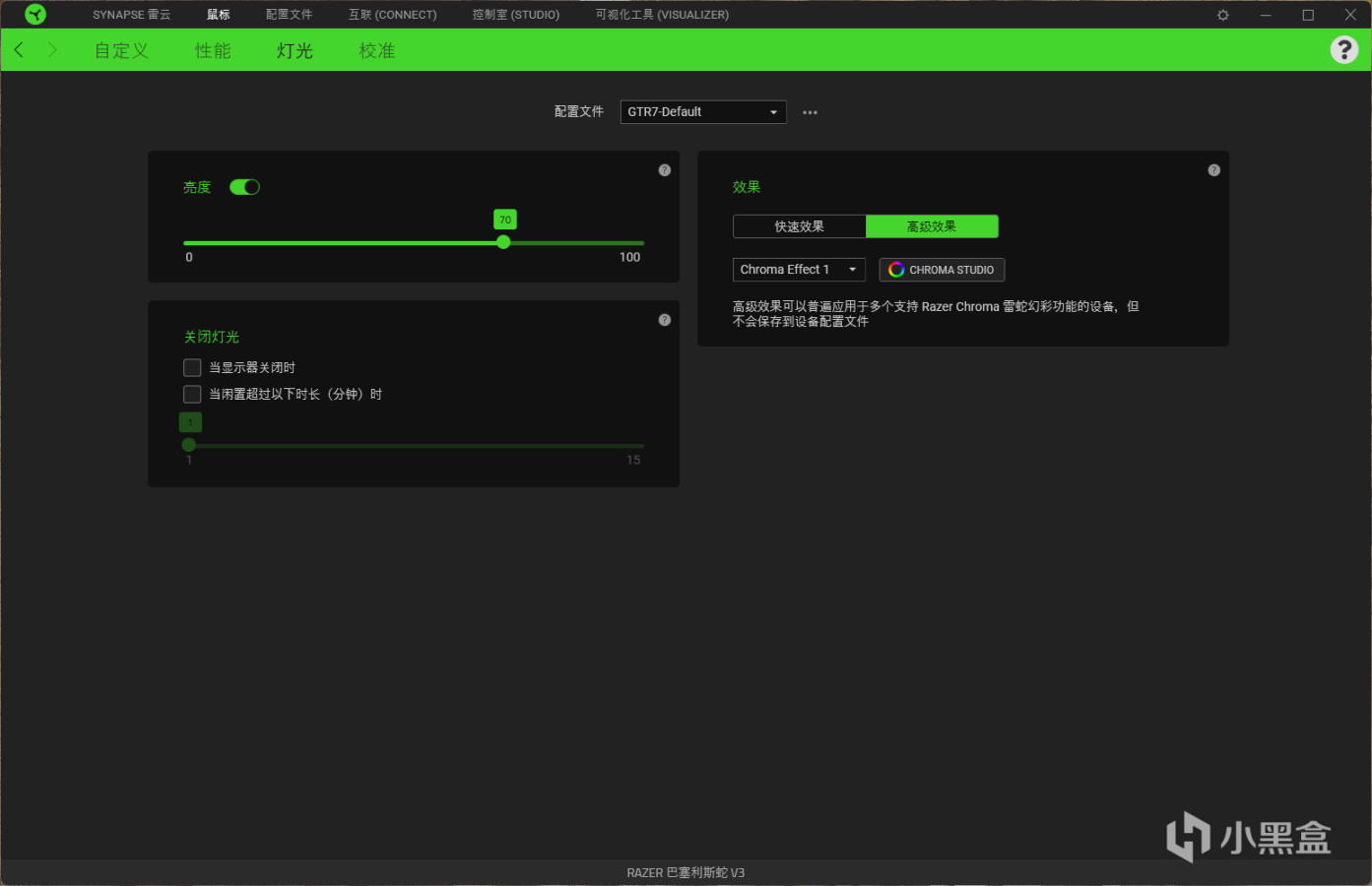The width and height of the screenshot is (1372, 886).
Task: Open the settings gear icon
Action: pyautogui.click(x=1223, y=15)
